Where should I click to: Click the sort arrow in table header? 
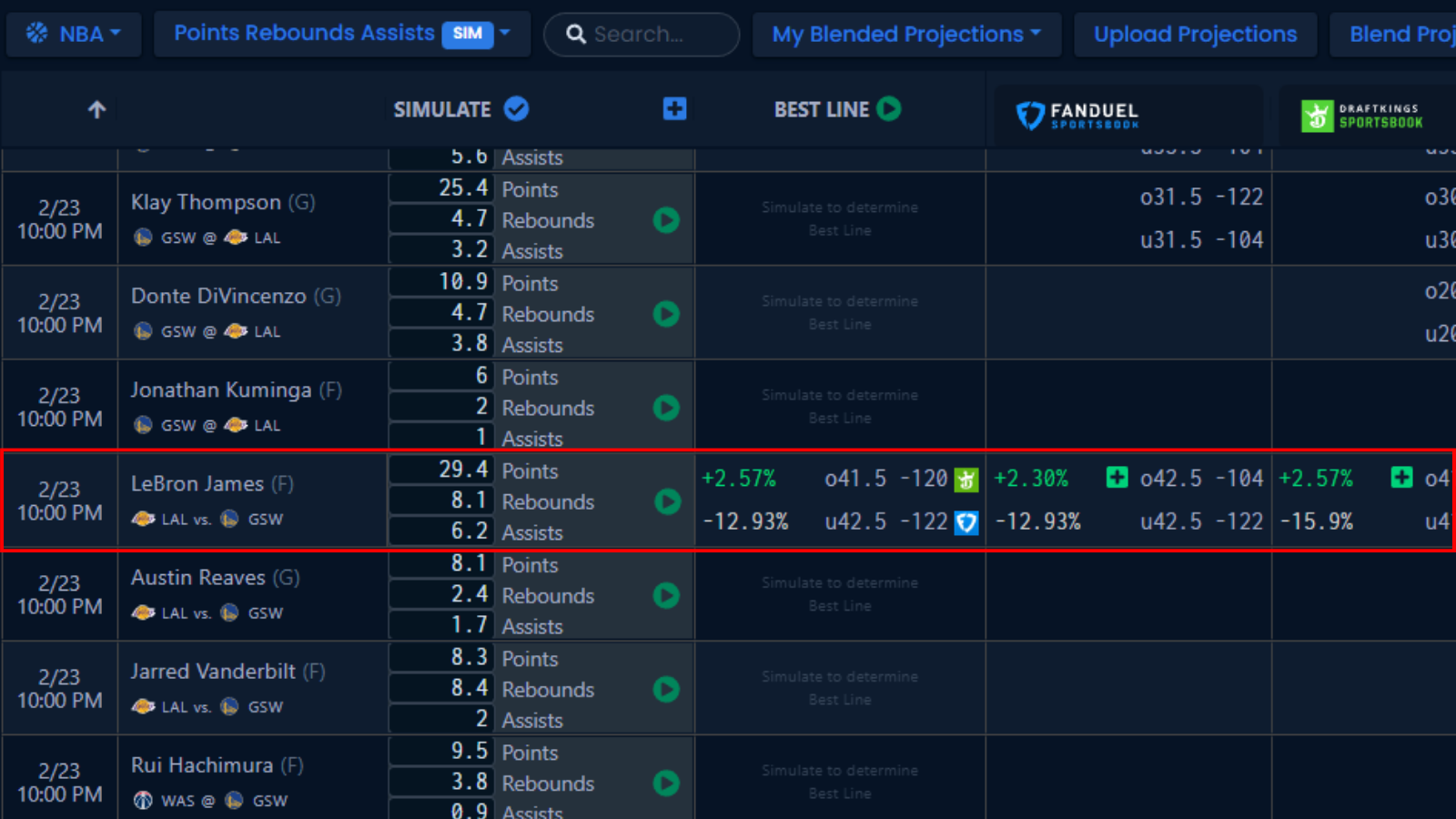point(96,110)
